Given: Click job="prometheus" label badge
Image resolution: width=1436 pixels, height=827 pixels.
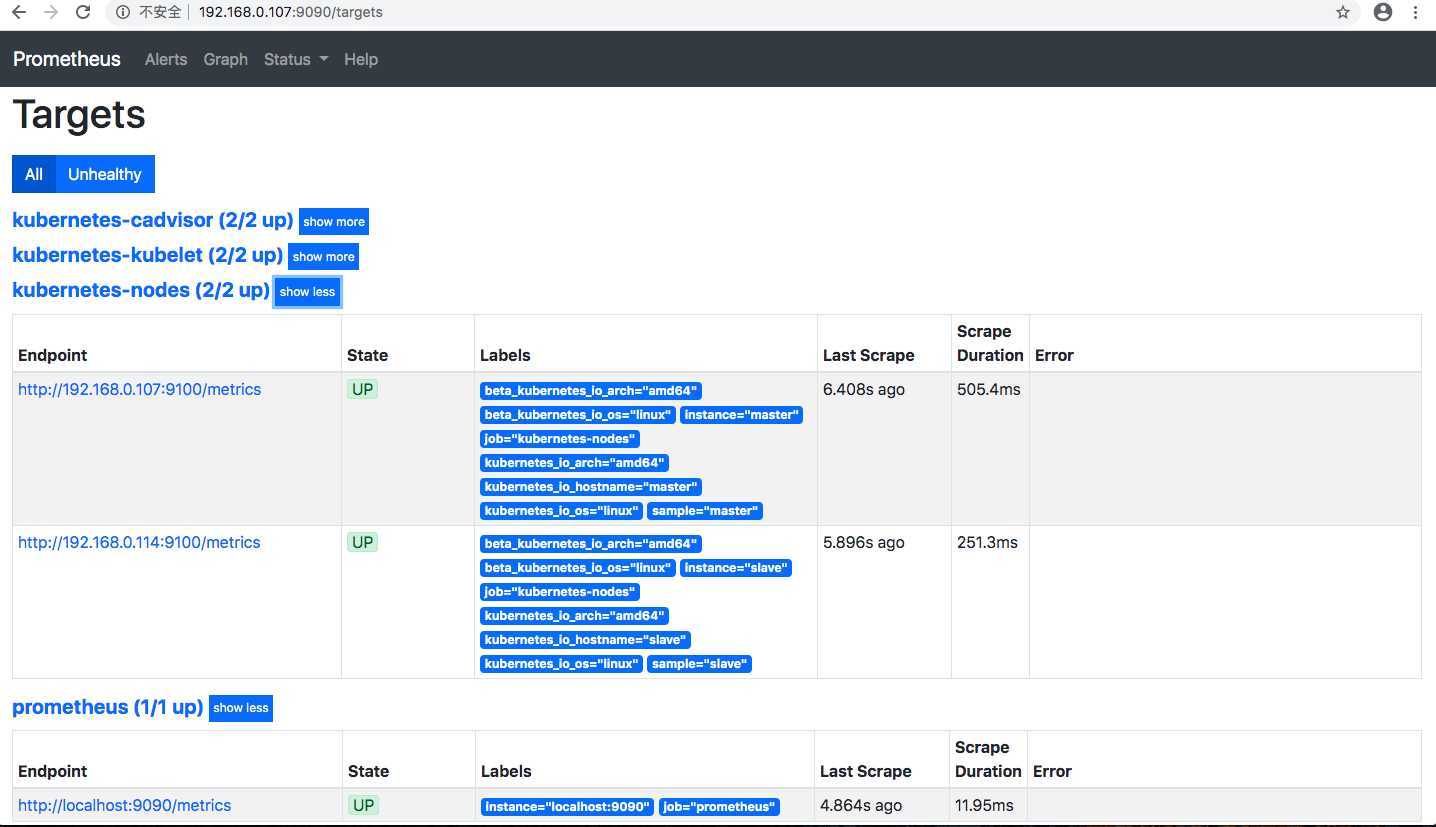Looking at the screenshot, I should coord(719,807).
